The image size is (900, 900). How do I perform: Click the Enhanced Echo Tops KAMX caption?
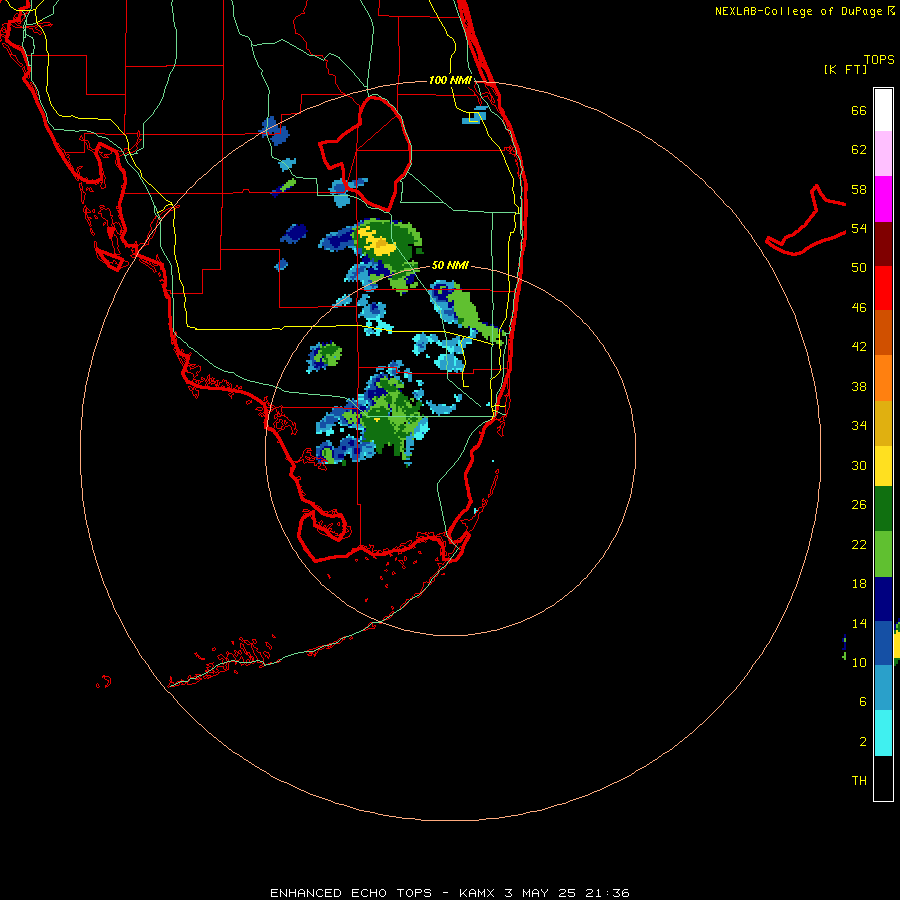[x=450, y=893]
